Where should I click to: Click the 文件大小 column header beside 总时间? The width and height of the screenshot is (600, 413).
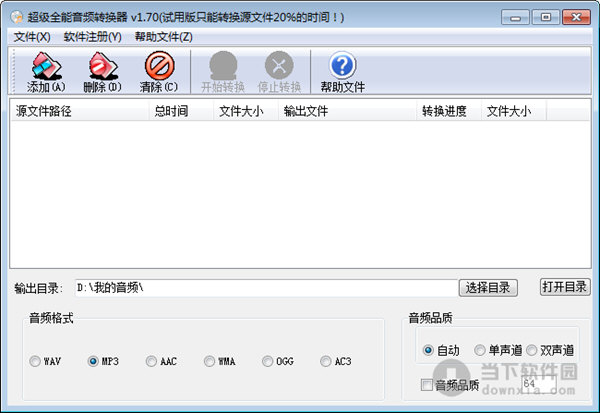click(246, 111)
